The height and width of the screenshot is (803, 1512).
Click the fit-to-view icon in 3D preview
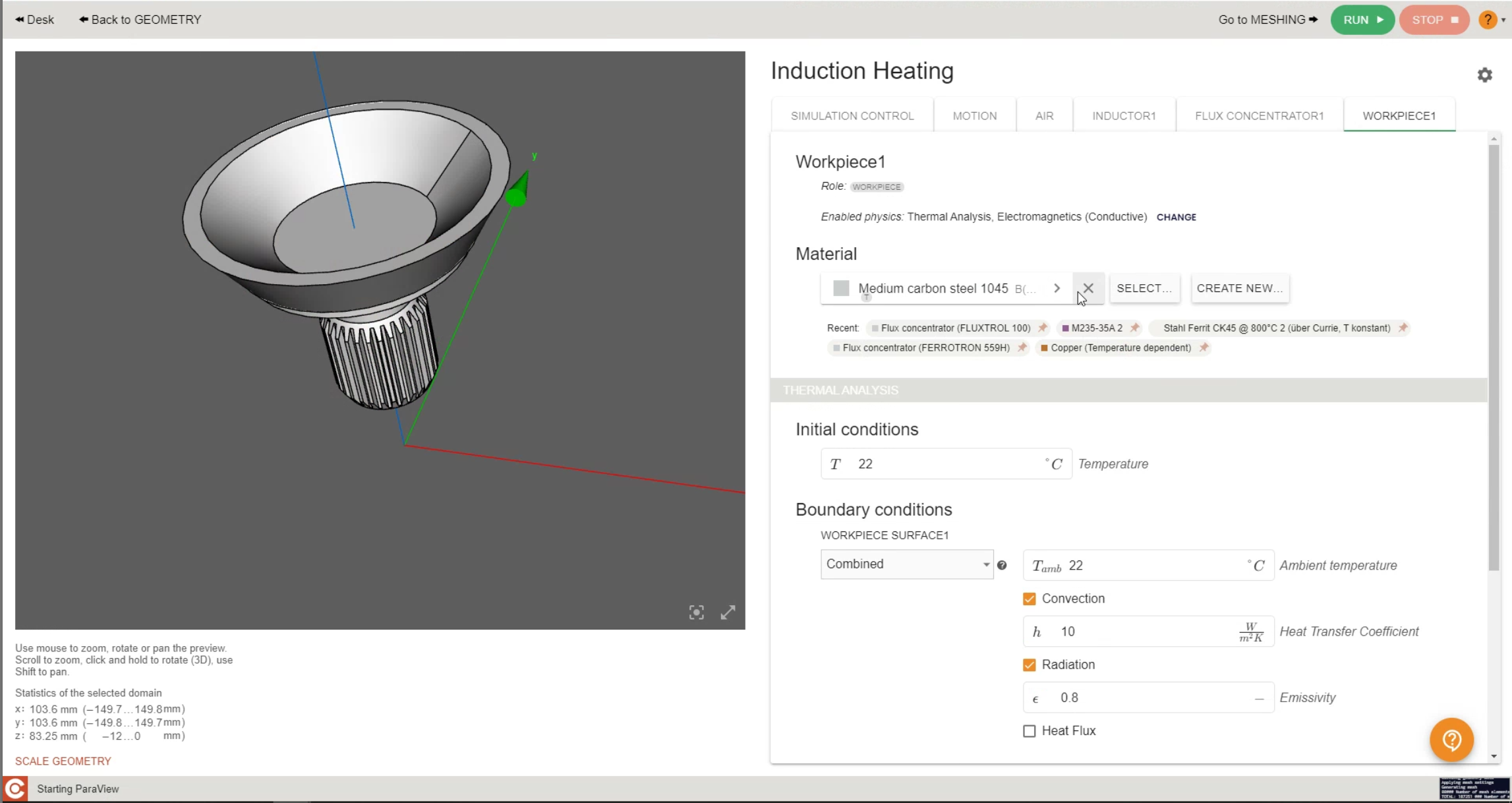point(696,612)
